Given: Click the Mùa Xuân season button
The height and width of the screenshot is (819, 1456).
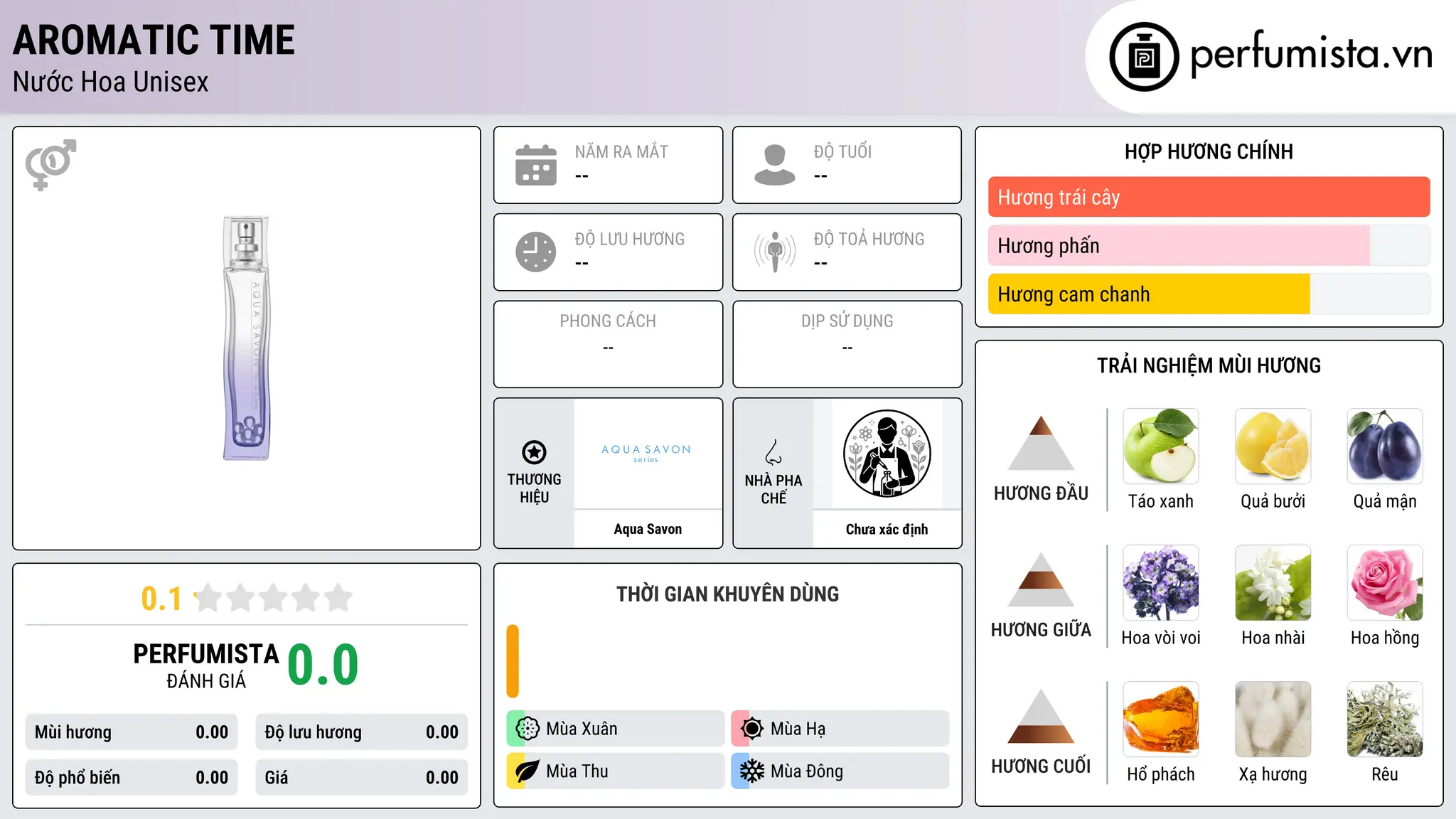Looking at the screenshot, I should (x=616, y=729).
